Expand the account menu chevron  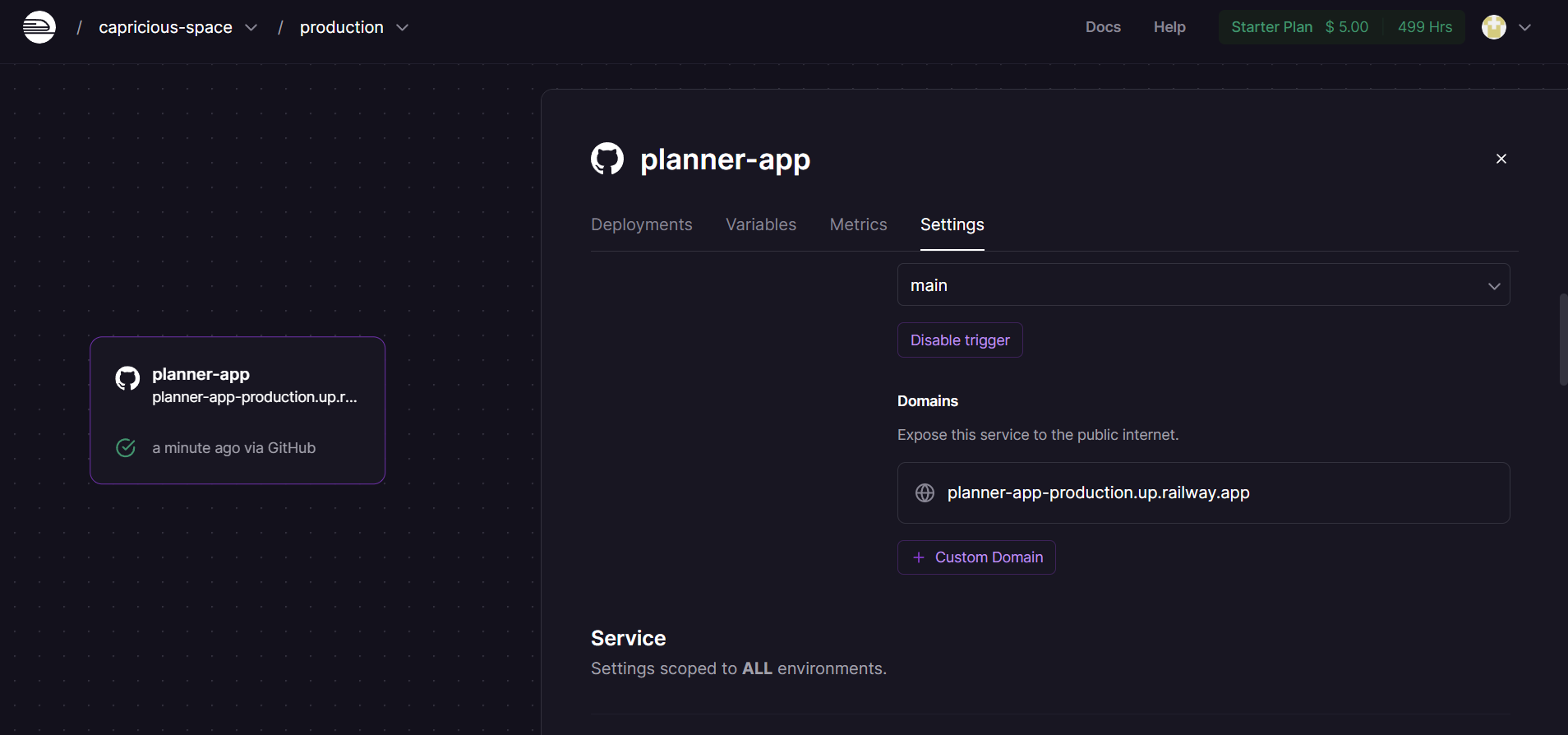pyautogui.click(x=1525, y=27)
